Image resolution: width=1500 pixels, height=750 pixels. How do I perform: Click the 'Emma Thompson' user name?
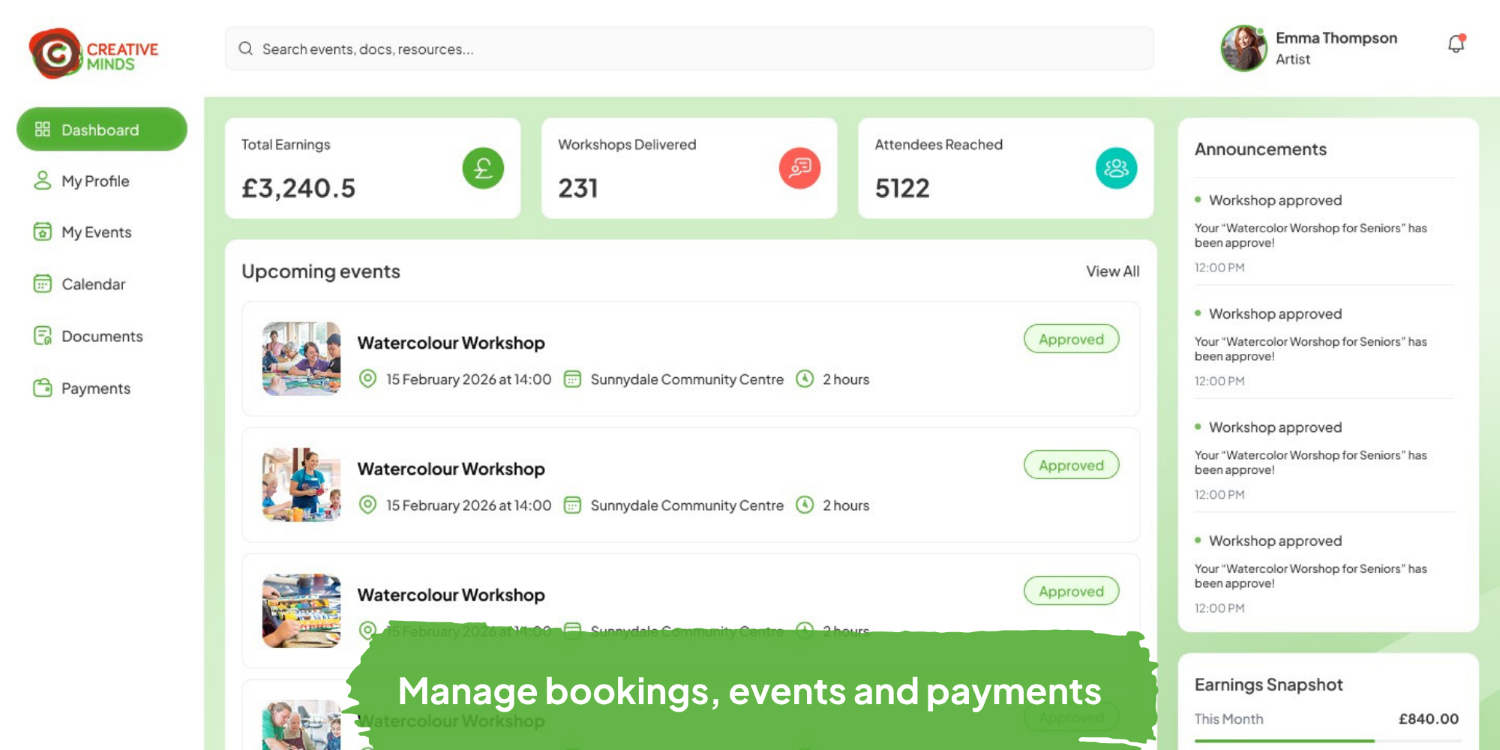(x=1336, y=38)
